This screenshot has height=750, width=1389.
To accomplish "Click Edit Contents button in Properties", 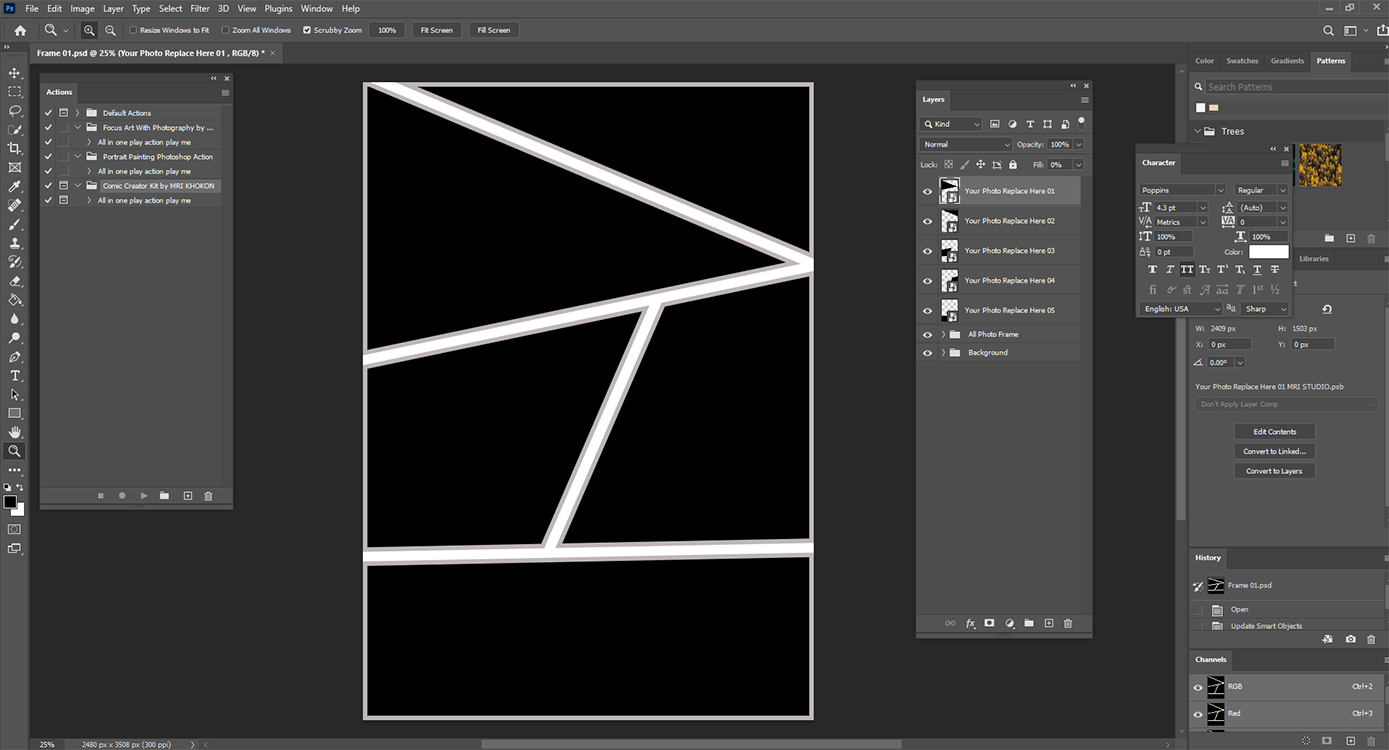I will click(1274, 432).
